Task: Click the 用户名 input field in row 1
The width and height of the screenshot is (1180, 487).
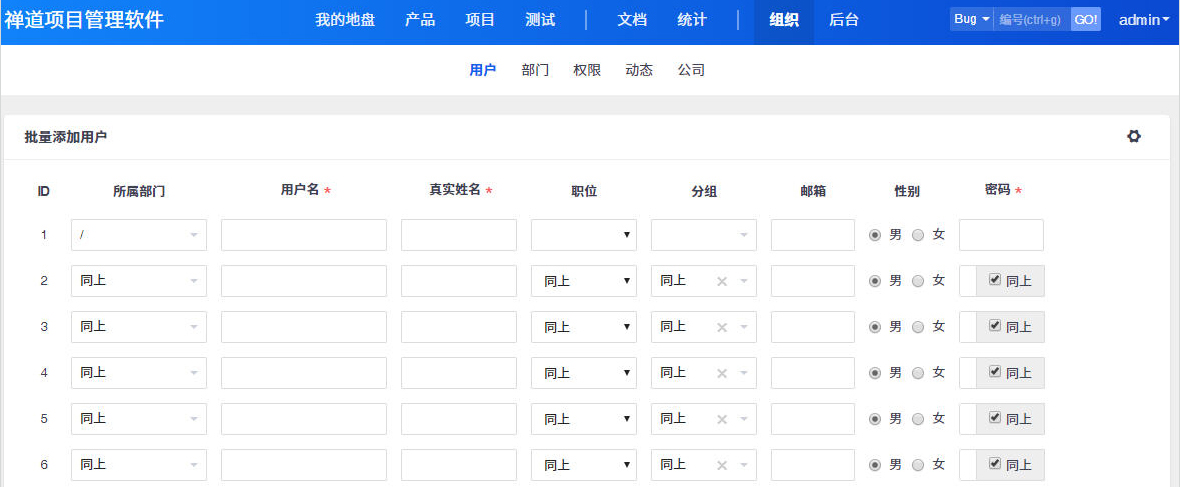Action: pyautogui.click(x=303, y=235)
